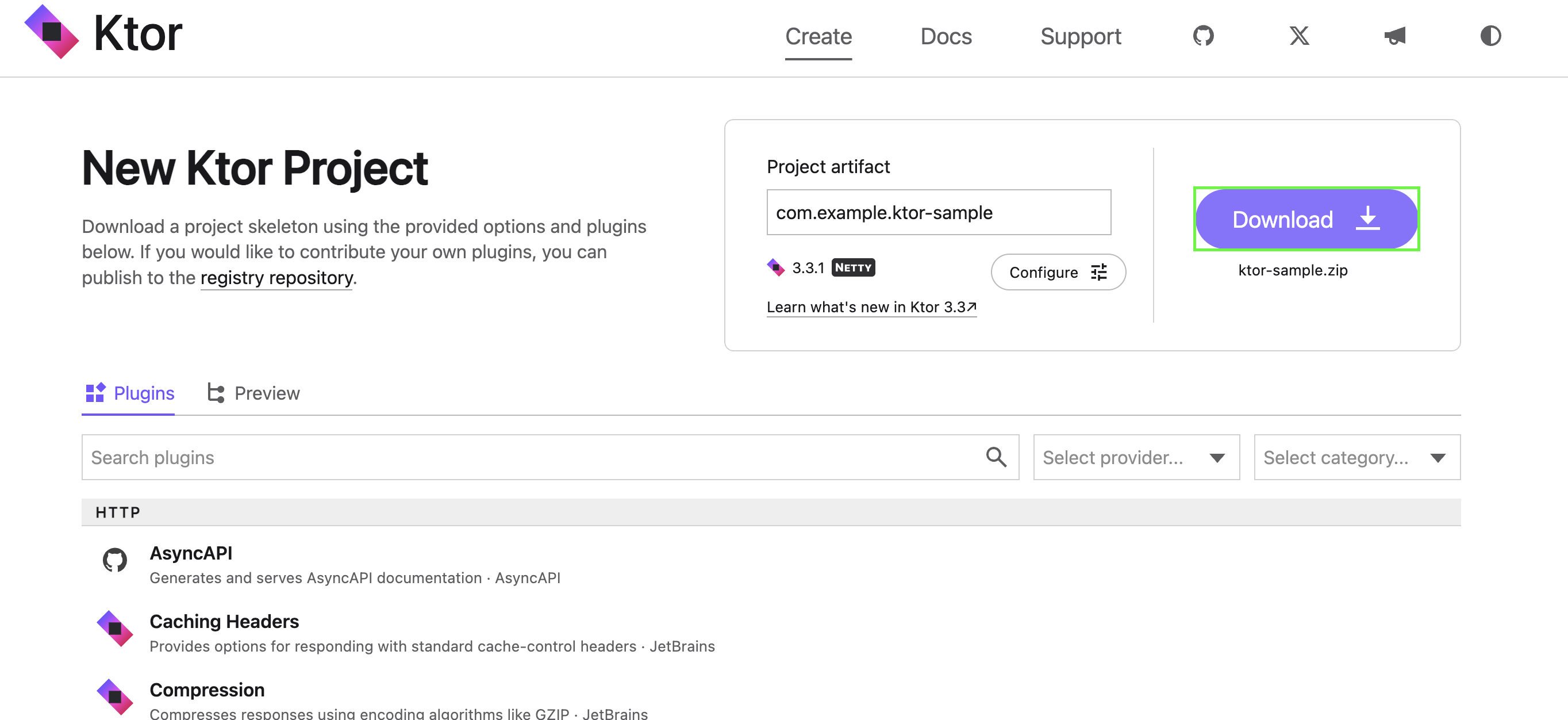Click the search magnifier icon
Viewport: 1568px width, 720px height.
(996, 457)
